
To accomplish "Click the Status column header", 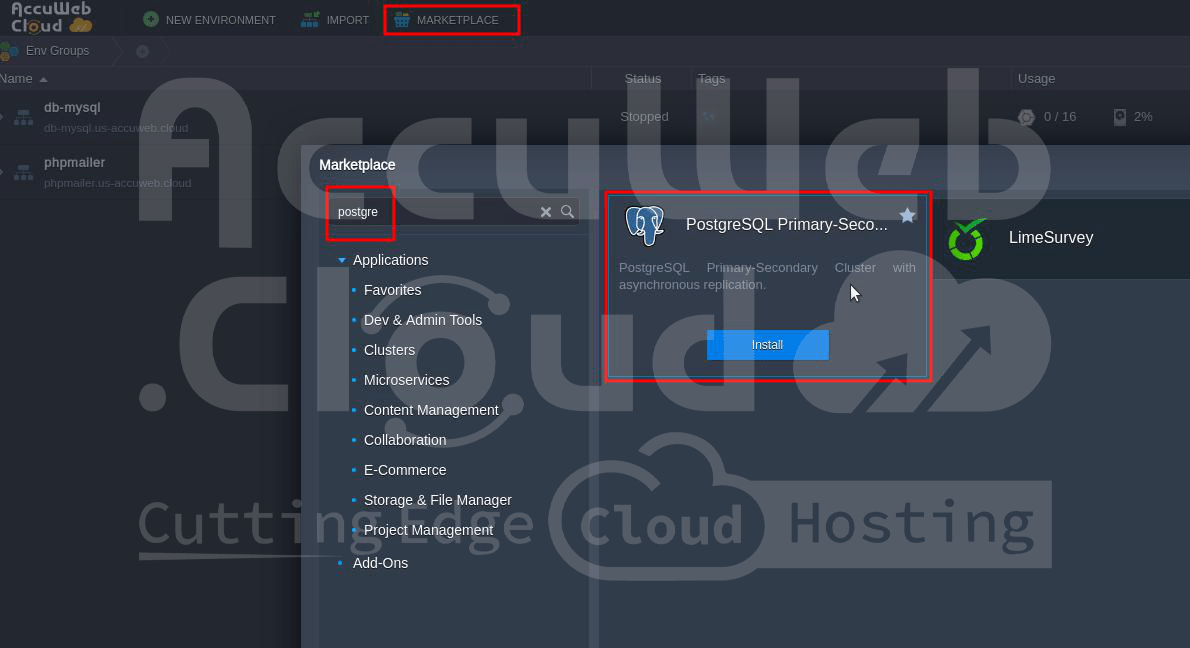I will point(643,79).
